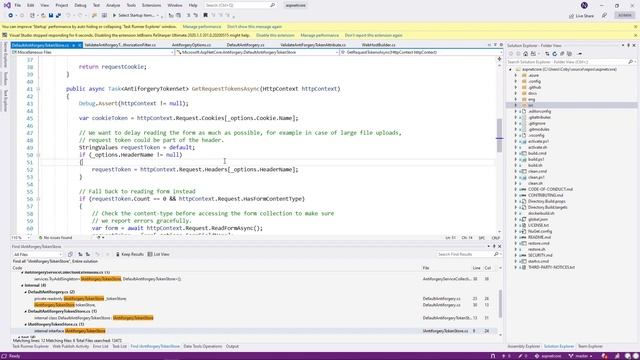
Task: Close the Startup performance notification bar
Action: click(635, 27)
